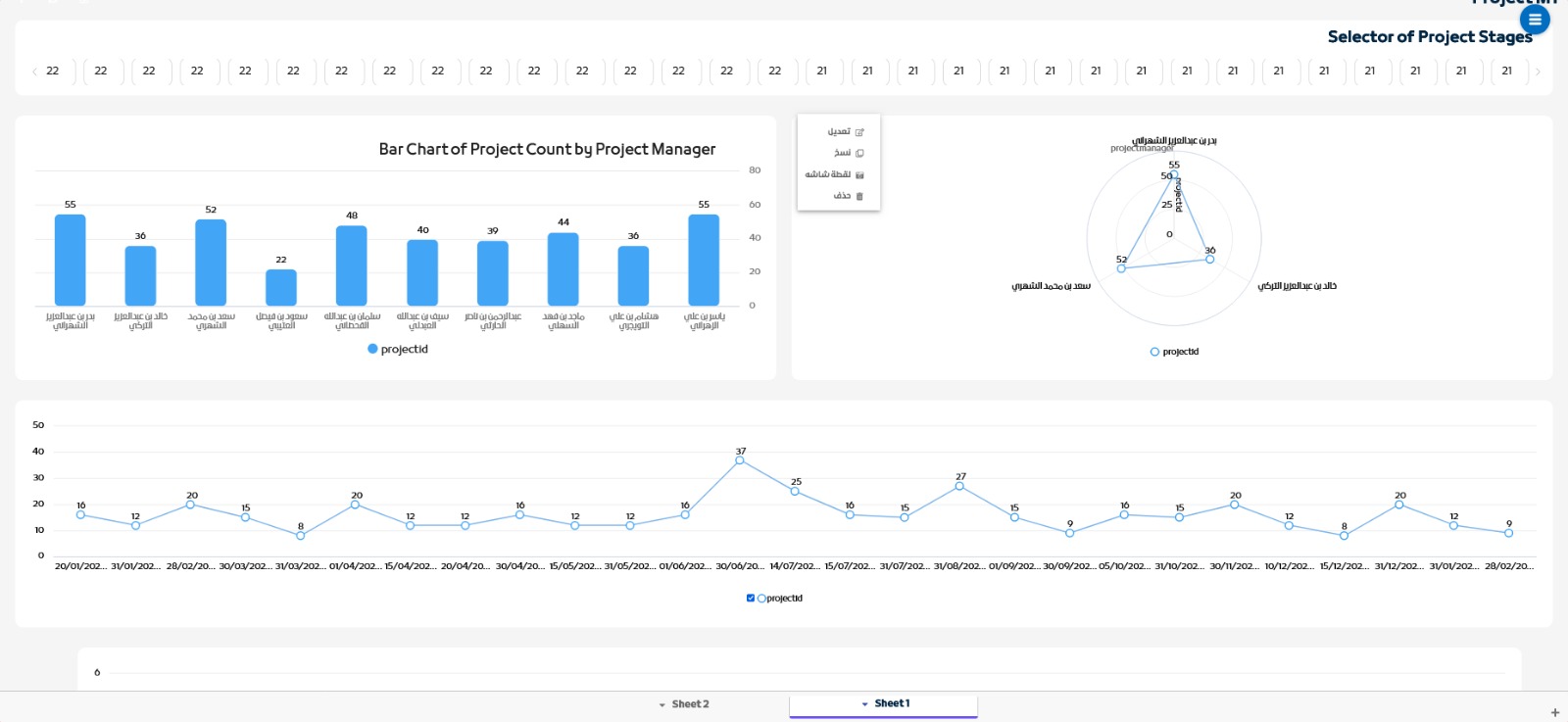Switch to the Sheet 2 tab
The width and height of the screenshot is (1568, 722).
click(x=690, y=704)
